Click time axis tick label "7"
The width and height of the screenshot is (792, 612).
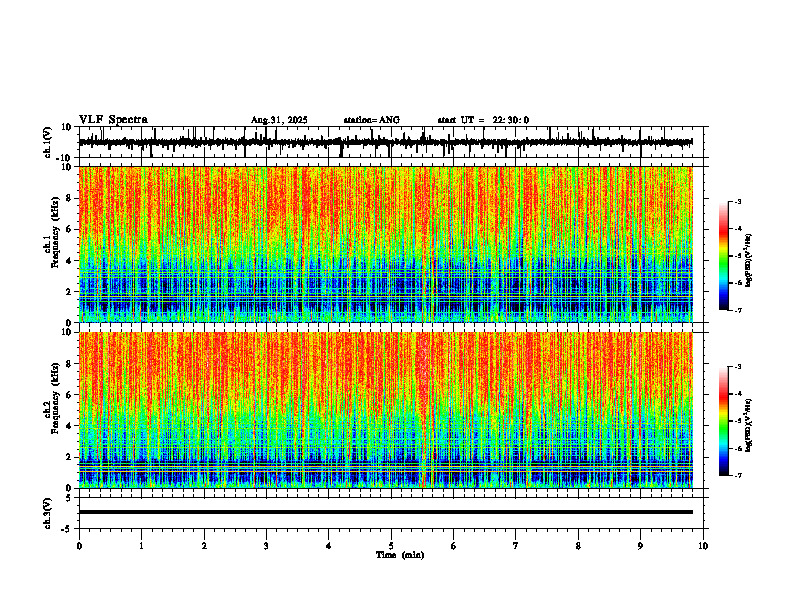coord(516,546)
